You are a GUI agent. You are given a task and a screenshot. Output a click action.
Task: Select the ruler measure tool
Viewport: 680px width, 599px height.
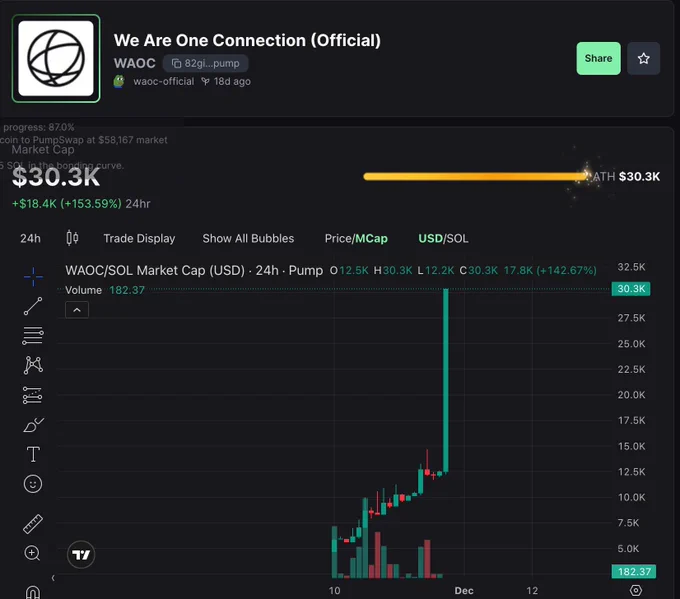(33, 524)
